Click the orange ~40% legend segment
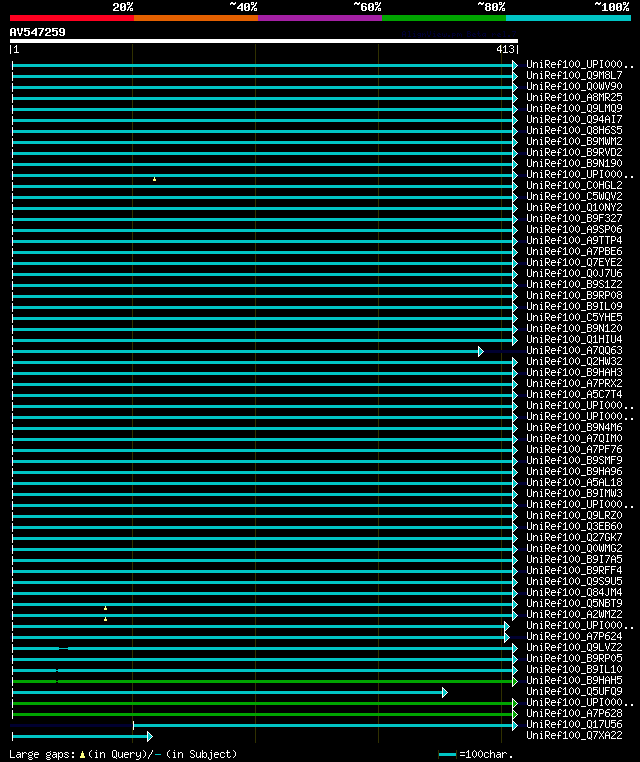Viewport: 640px width, 762px height. pyautogui.click(x=196, y=18)
